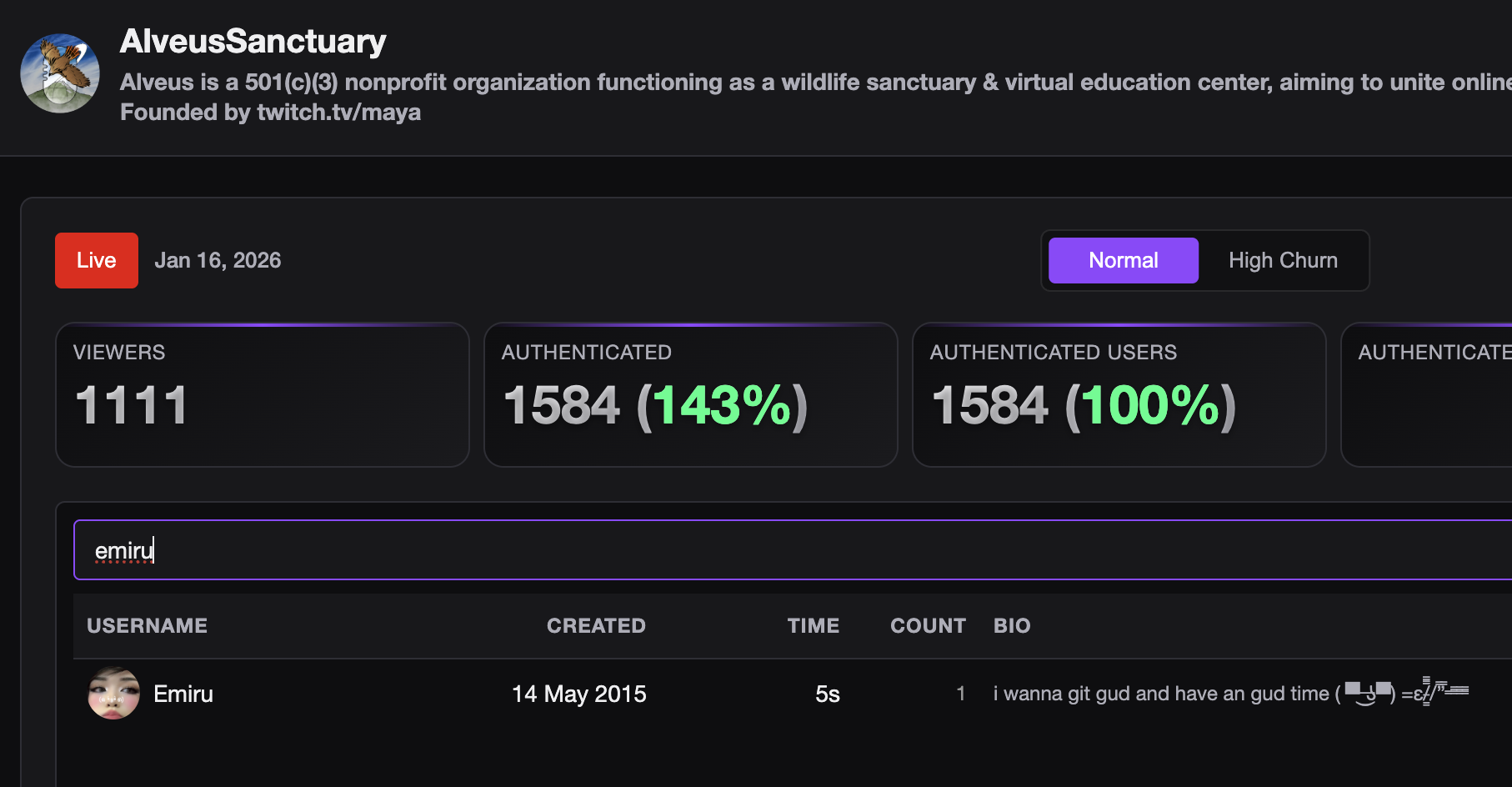This screenshot has height=787, width=1512.
Task: Sort table by CREATED column
Action: 596,626
